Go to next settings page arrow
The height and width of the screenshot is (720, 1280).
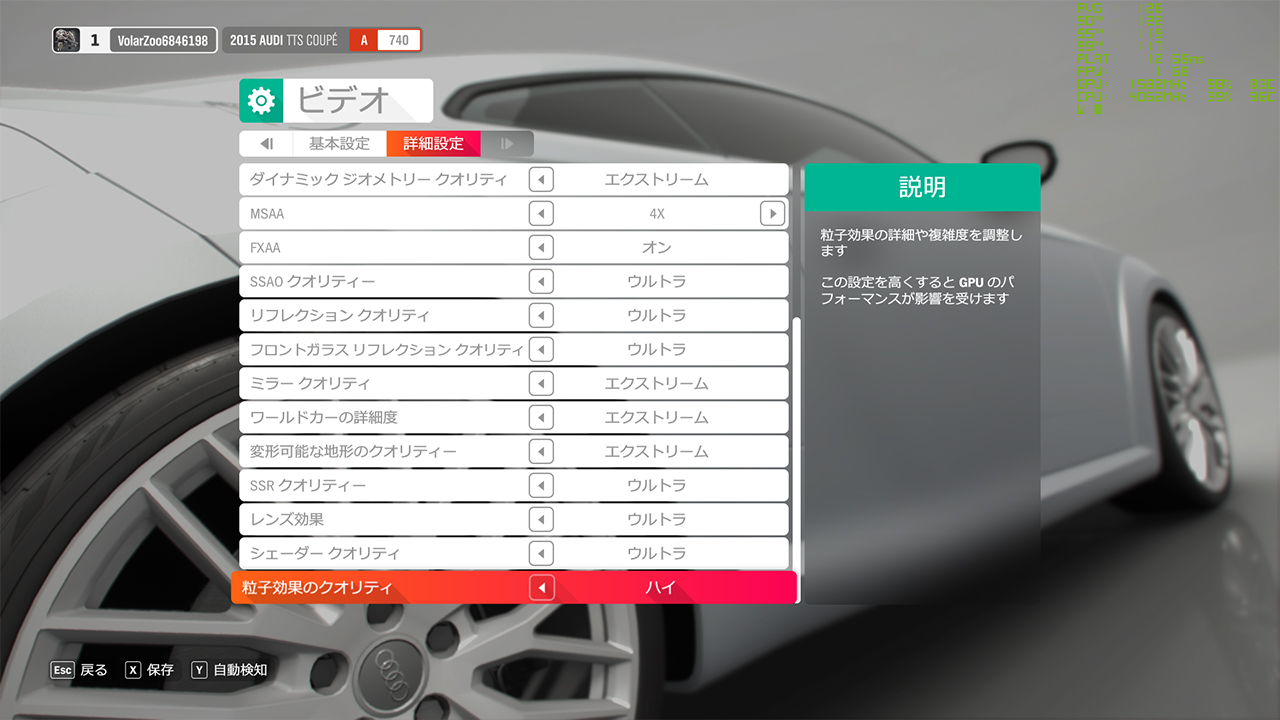pyautogui.click(x=507, y=144)
